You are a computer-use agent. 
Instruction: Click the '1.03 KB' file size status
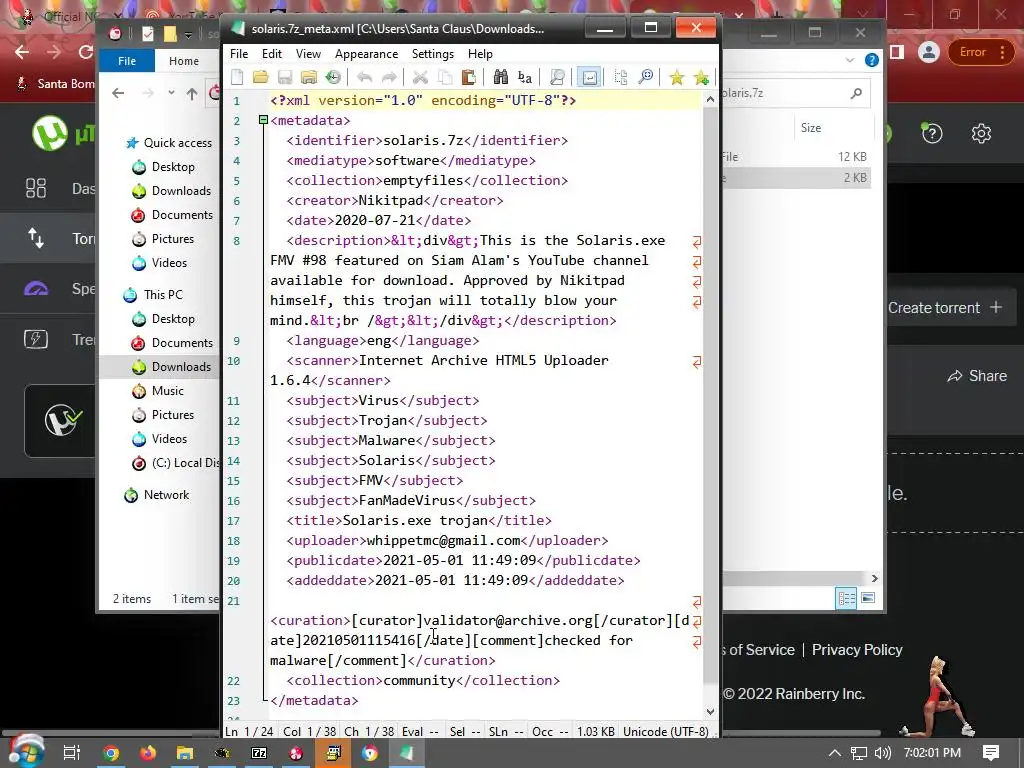(x=596, y=731)
